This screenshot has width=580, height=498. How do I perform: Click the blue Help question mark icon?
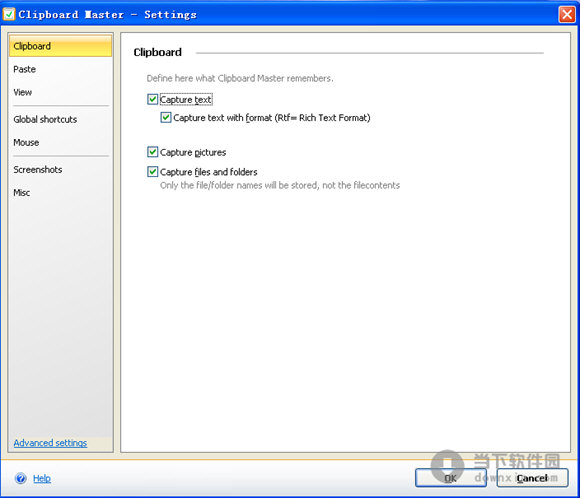(20, 478)
